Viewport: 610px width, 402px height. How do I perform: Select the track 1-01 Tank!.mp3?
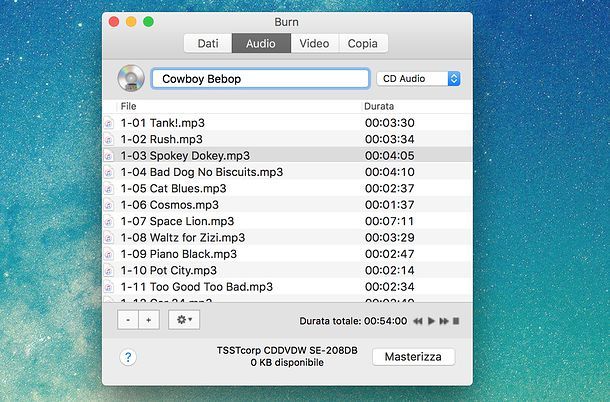click(287, 123)
